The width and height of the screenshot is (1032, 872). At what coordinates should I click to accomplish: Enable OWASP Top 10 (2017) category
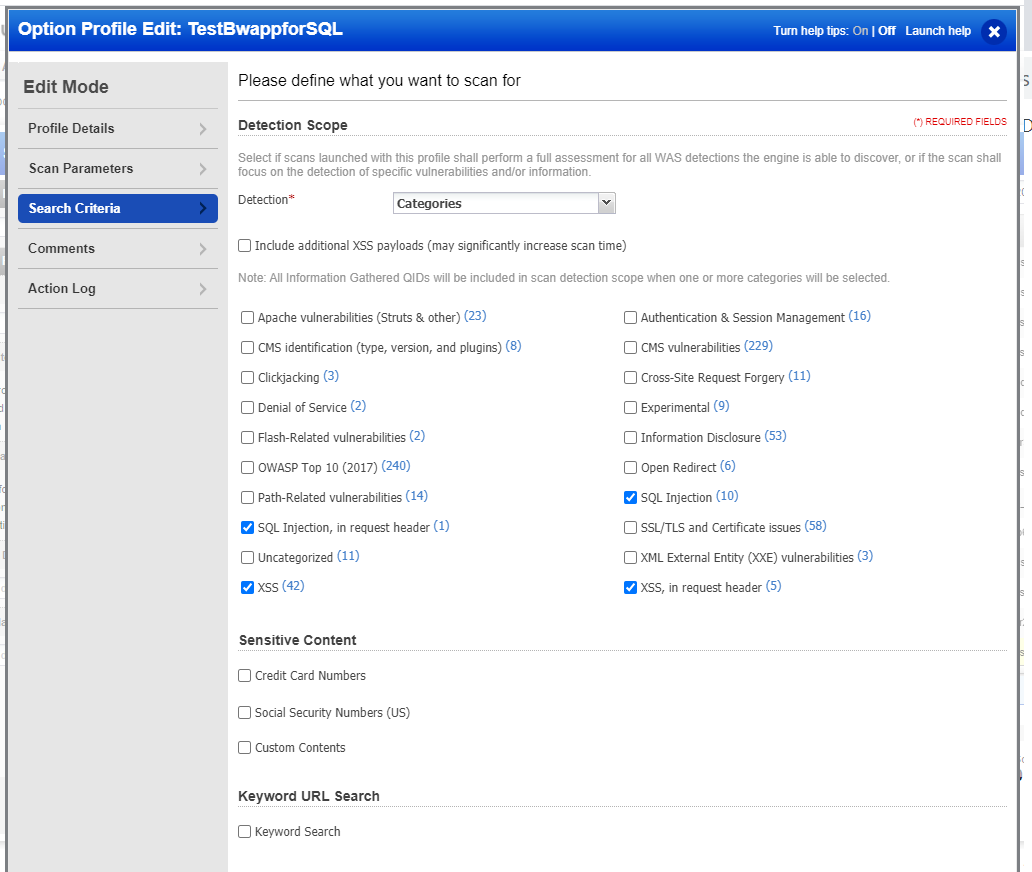pos(247,468)
